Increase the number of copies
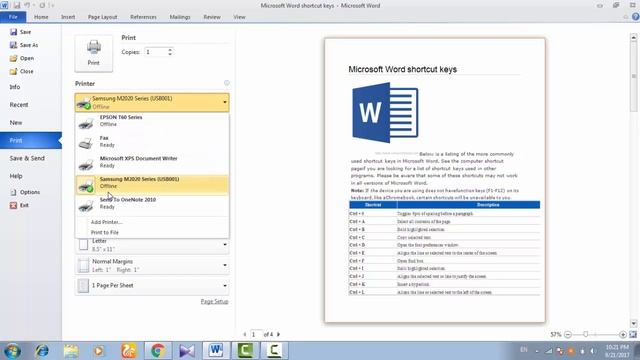The width and height of the screenshot is (640, 360). click(170, 50)
